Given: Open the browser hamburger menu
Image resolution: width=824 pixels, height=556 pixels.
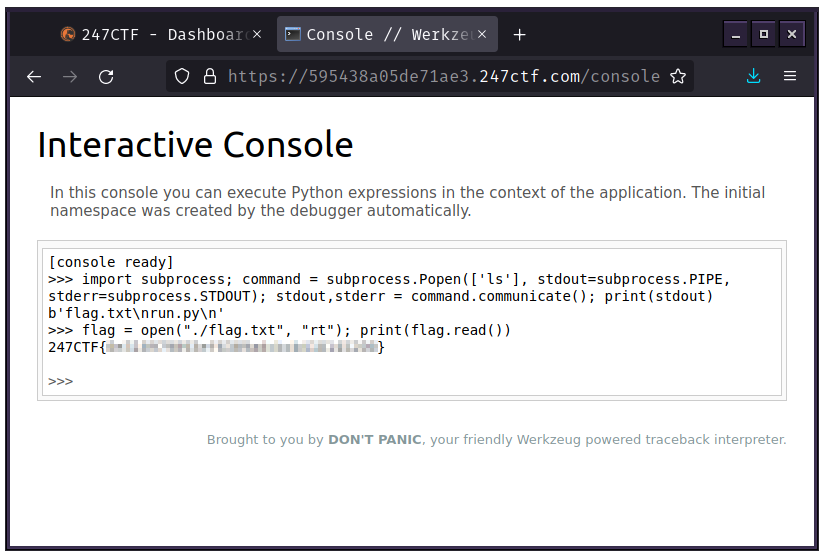Looking at the screenshot, I should (790, 76).
